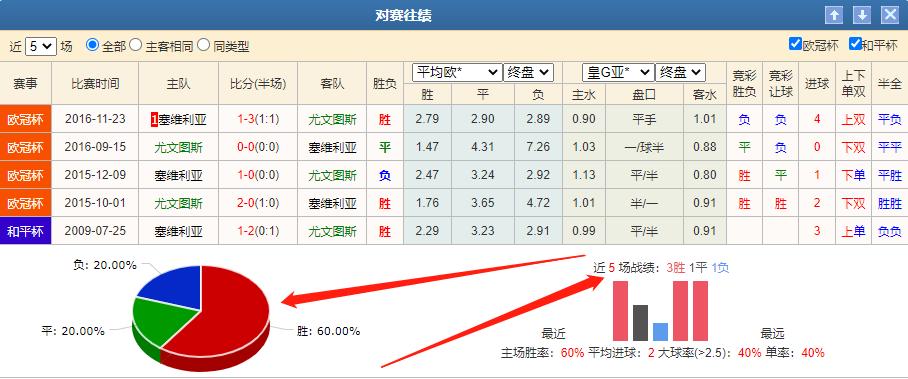The width and height of the screenshot is (908, 379).
Task: Click the handicap 一/球半
Action: (645, 148)
